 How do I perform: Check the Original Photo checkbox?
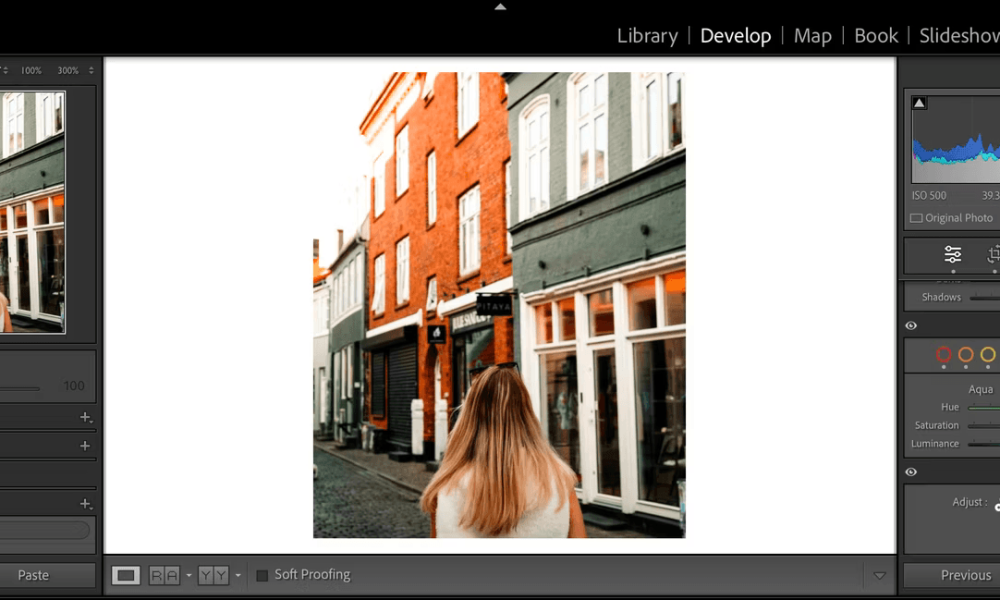[916, 218]
